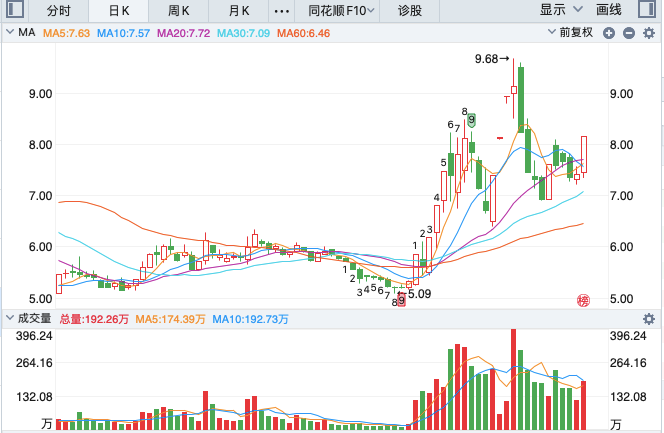Switch to 月K tab
Image resolution: width=664 pixels, height=433 pixels.
click(x=239, y=11)
